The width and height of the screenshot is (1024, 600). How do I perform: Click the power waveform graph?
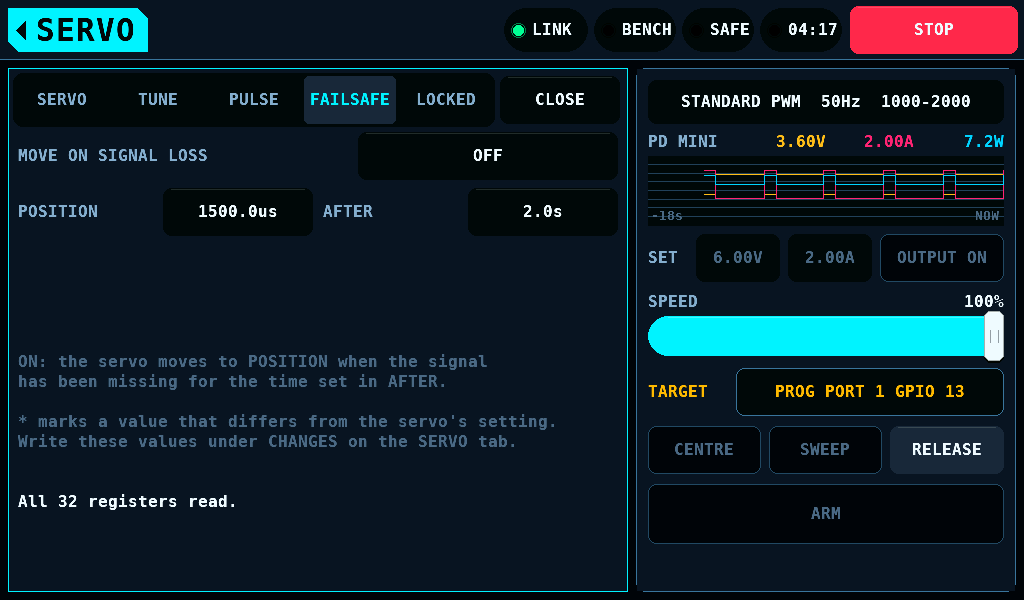click(x=825, y=191)
